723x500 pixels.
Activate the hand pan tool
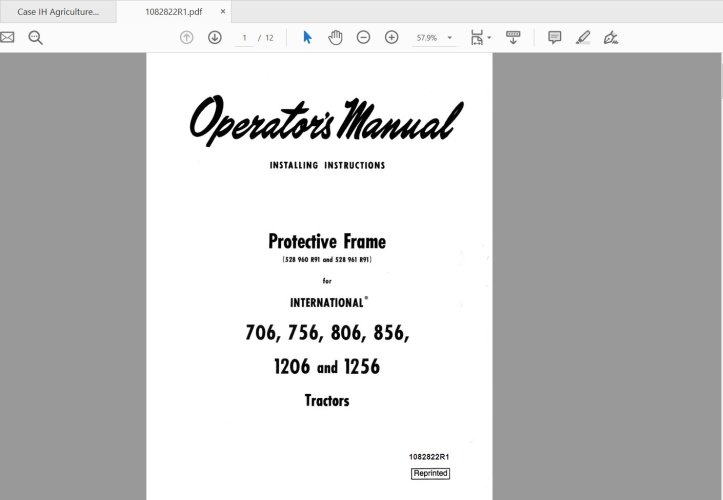pyautogui.click(x=335, y=37)
